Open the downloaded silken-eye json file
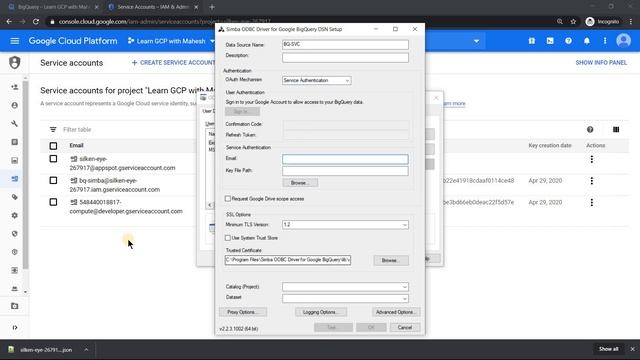This screenshot has height=360, width=640. (46, 349)
